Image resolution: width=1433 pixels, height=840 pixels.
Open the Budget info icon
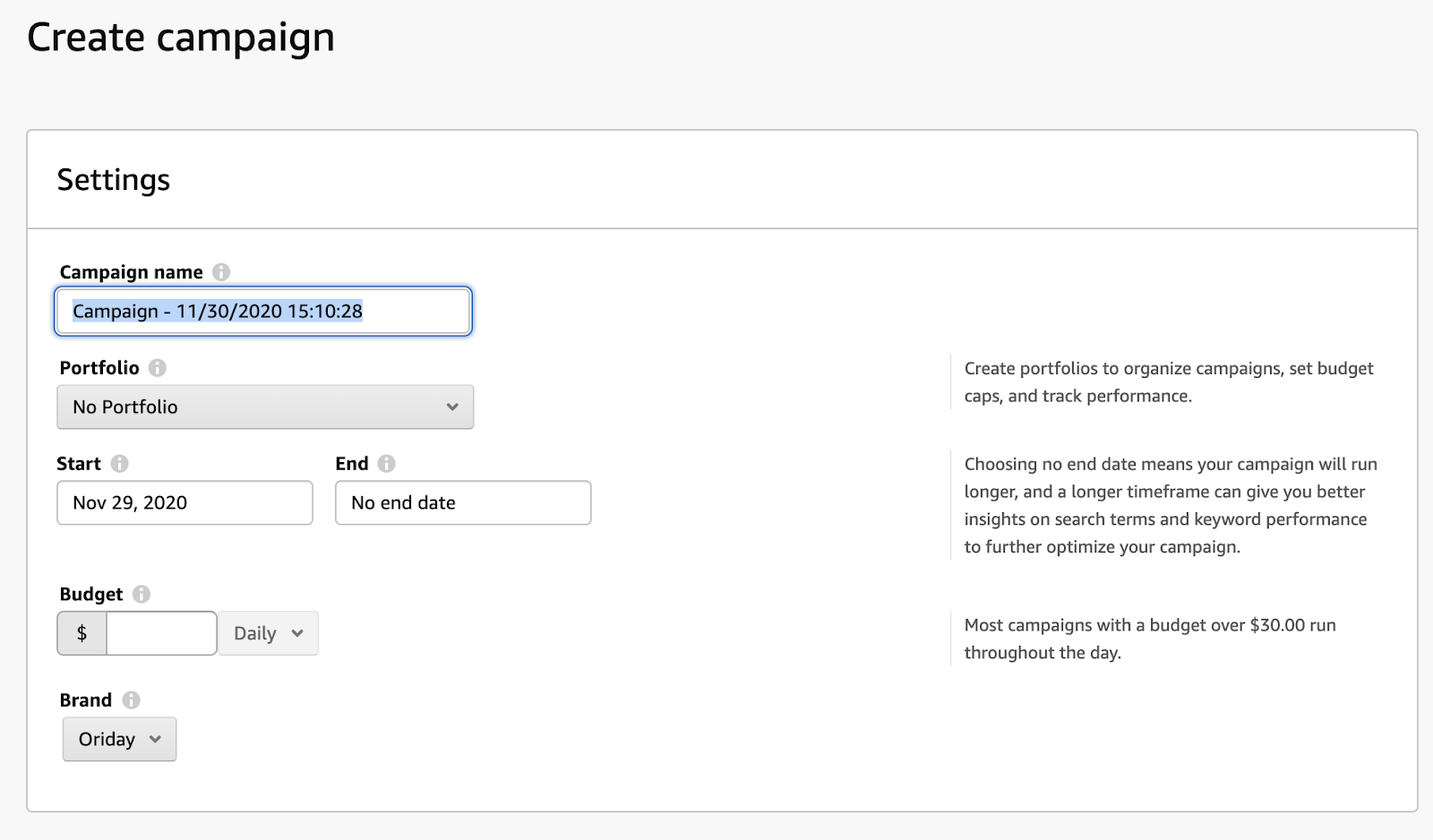click(142, 595)
